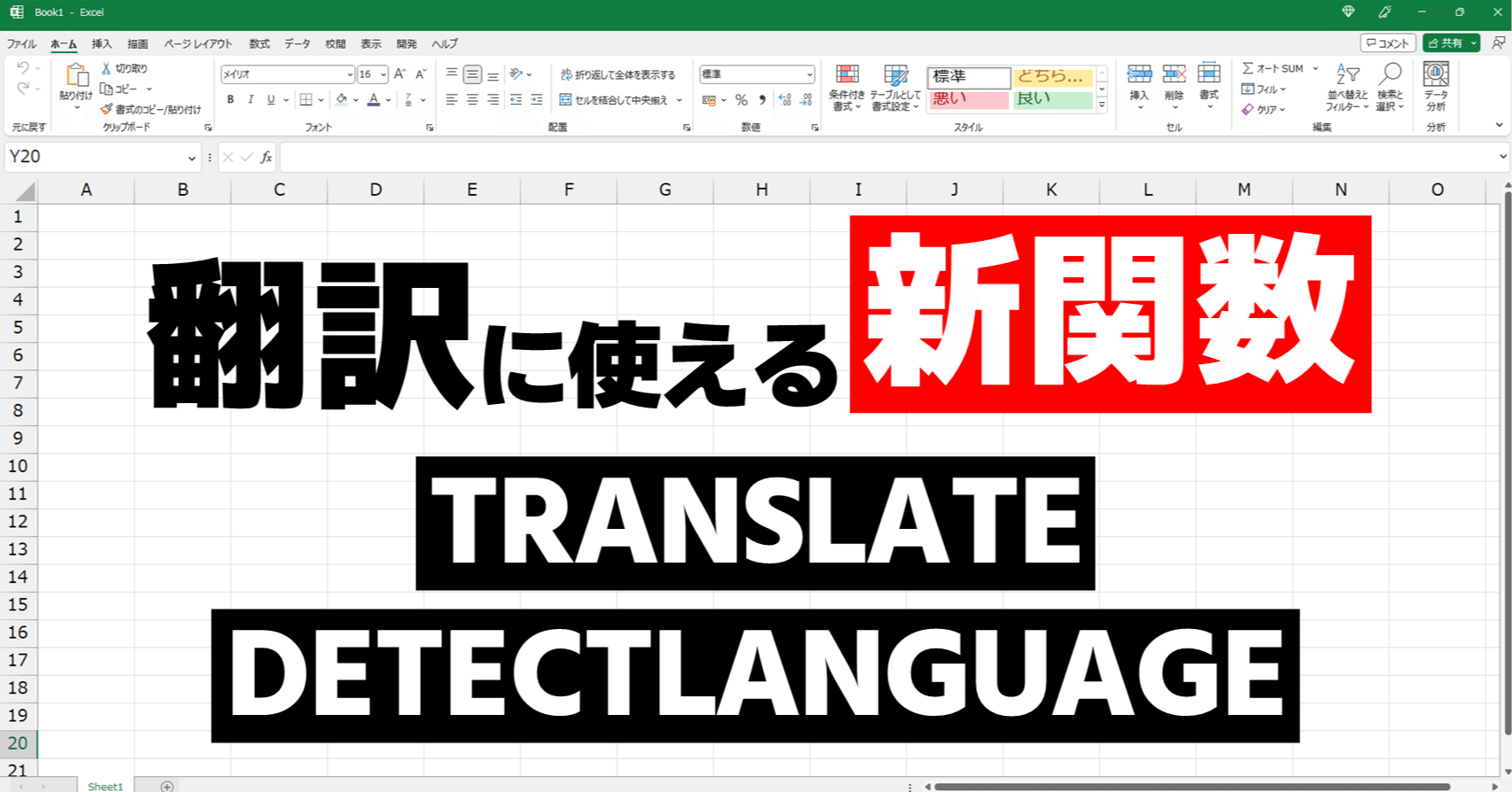Click the Undo arrow icon

click(x=23, y=68)
